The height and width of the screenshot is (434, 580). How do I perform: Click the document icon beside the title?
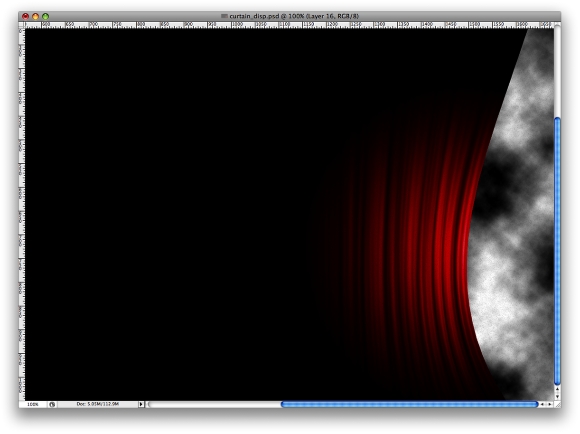pyautogui.click(x=224, y=16)
